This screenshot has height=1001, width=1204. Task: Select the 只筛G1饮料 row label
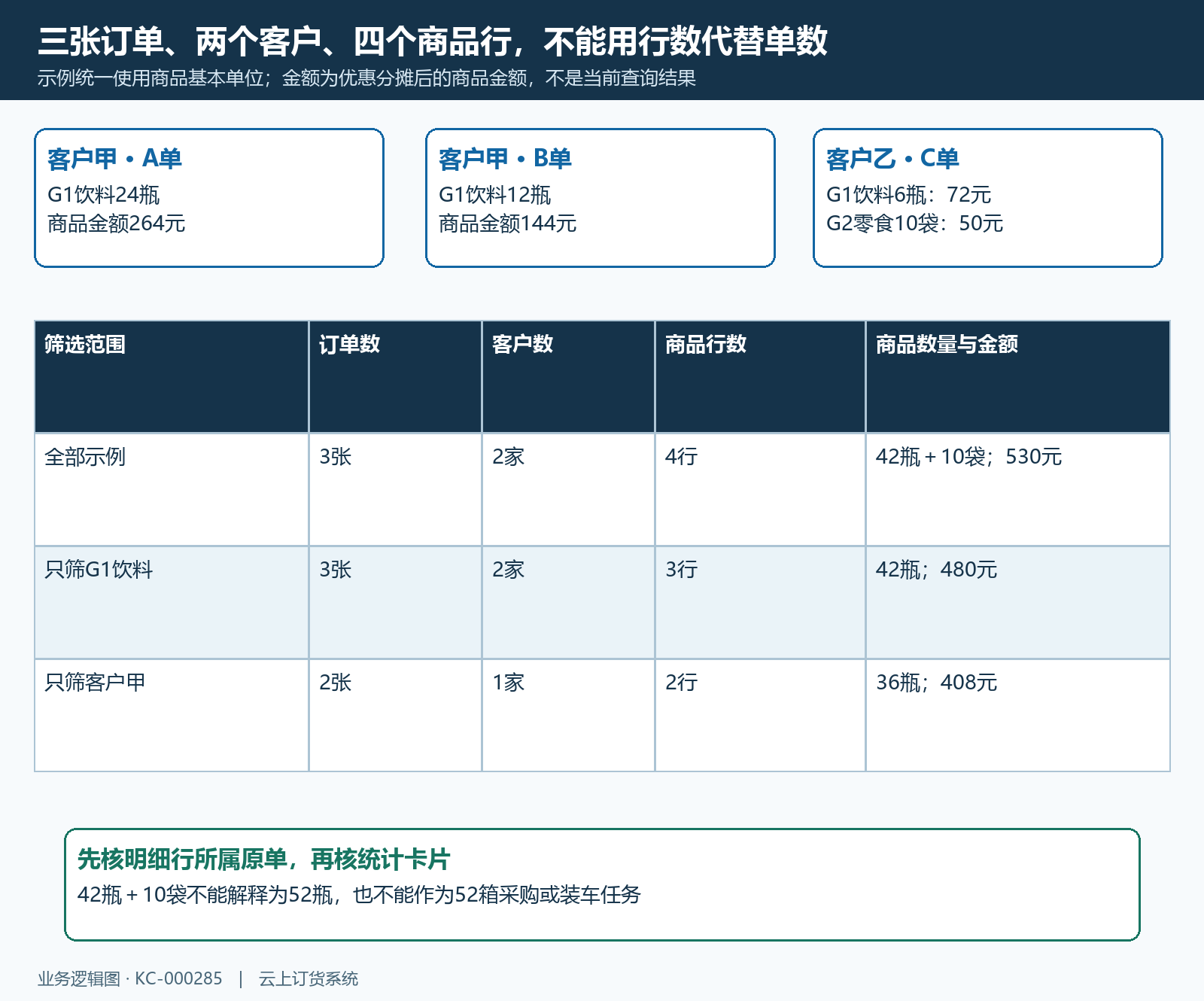(x=99, y=570)
